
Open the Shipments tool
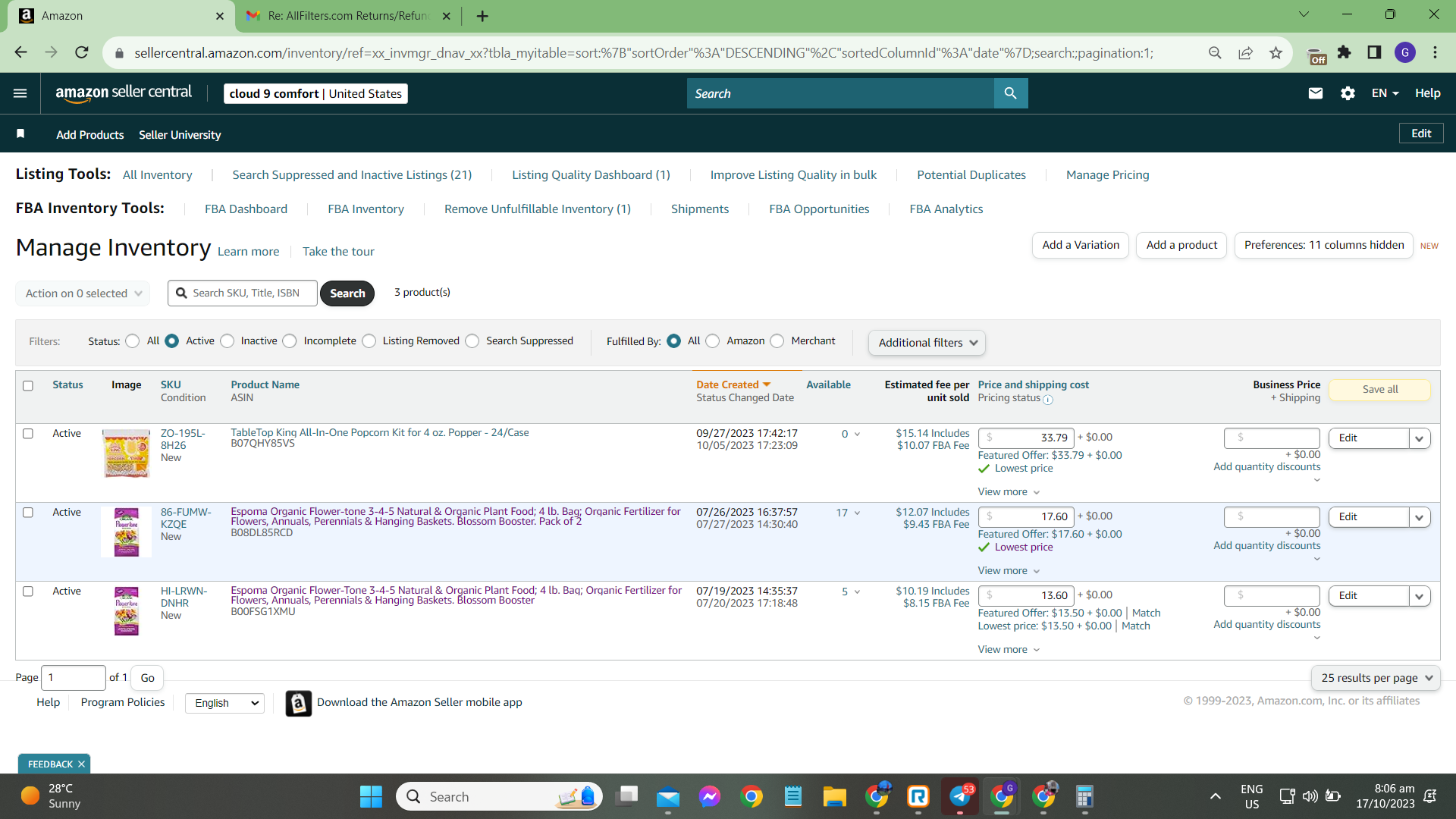(699, 209)
